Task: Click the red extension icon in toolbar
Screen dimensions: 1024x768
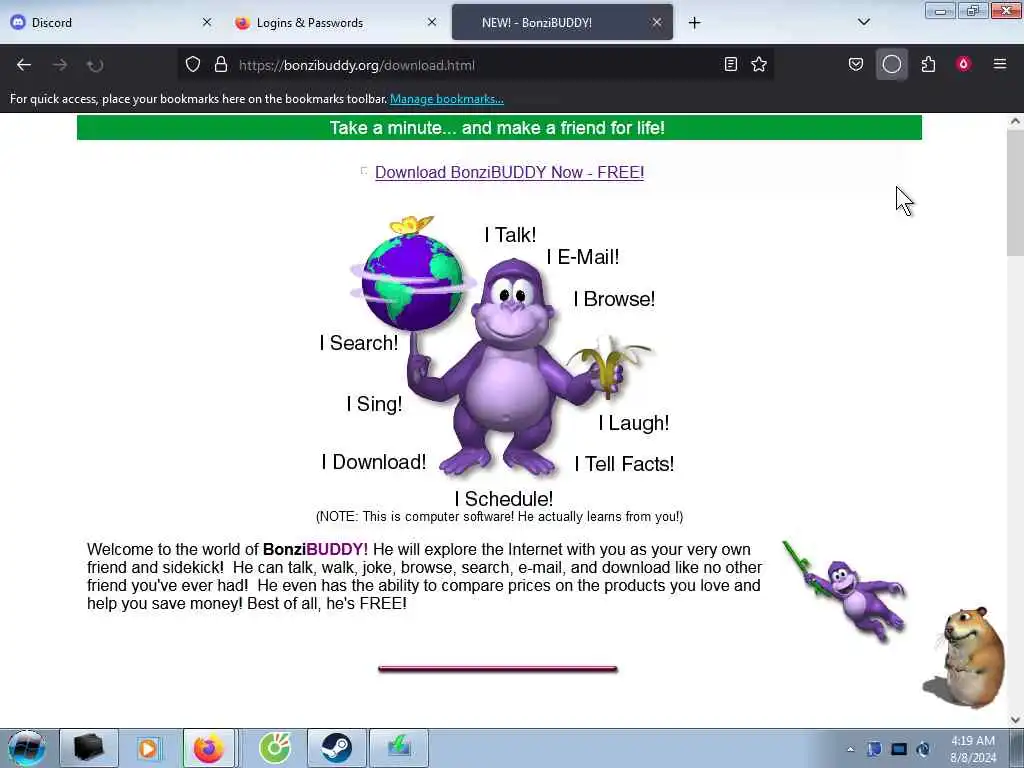Action: coord(963,64)
